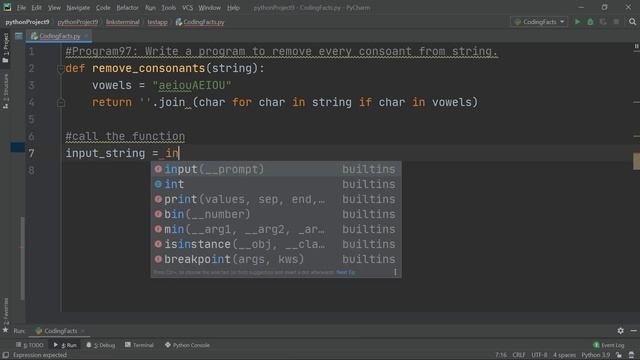The width and height of the screenshot is (640, 360).
Task: Open the Tools menu
Action: [168, 8]
